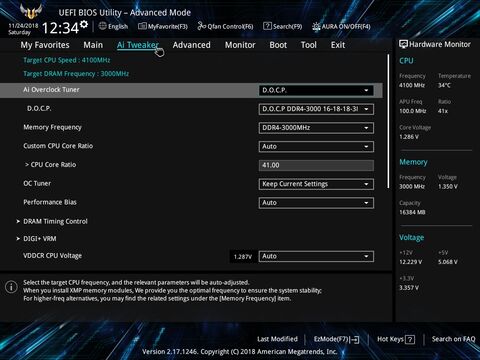Click the settings gear next to the clock
Image resolution: width=480 pixels, height=360 pixels.
[84, 24]
